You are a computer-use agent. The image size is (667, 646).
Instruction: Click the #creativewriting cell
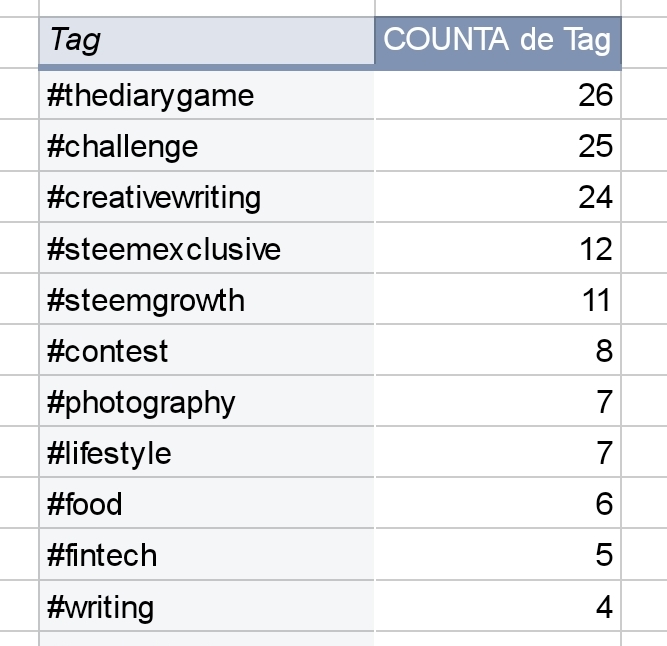click(207, 197)
